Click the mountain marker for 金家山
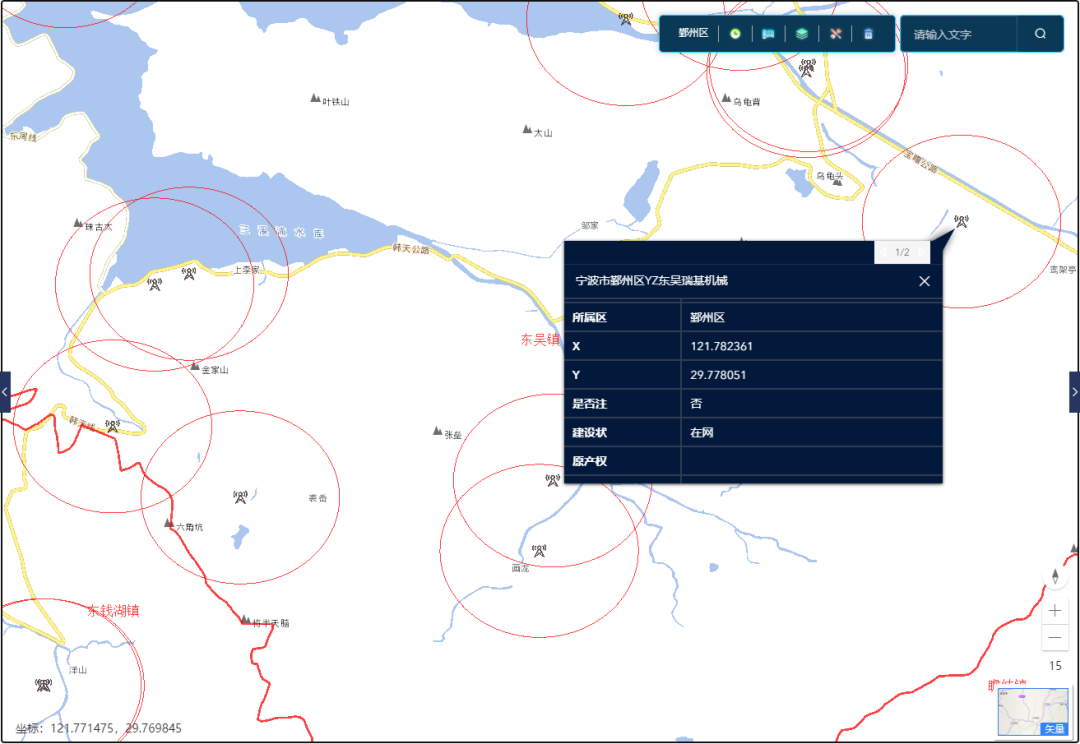The width and height of the screenshot is (1080, 744). tap(195, 366)
